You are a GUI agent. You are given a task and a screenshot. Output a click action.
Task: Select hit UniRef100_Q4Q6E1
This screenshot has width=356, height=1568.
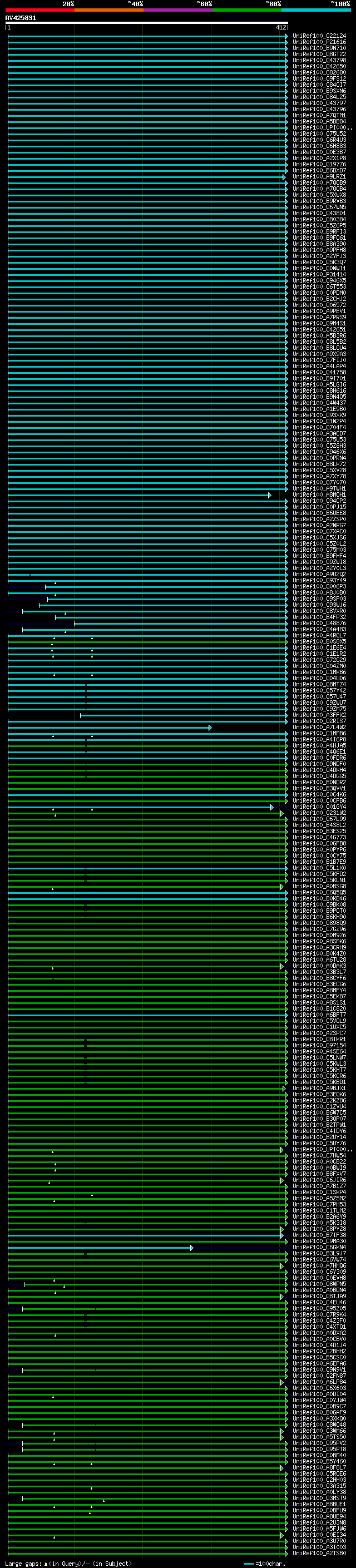319,752
